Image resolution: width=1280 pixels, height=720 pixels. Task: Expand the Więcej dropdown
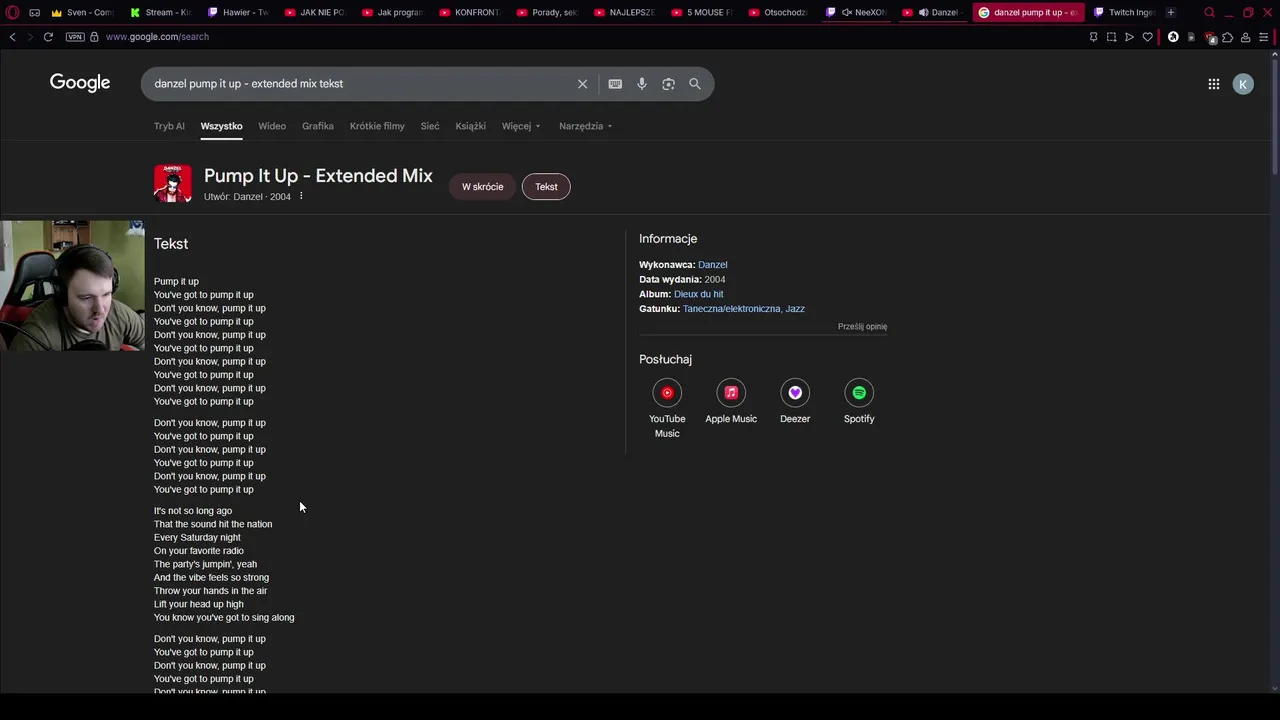tap(521, 126)
